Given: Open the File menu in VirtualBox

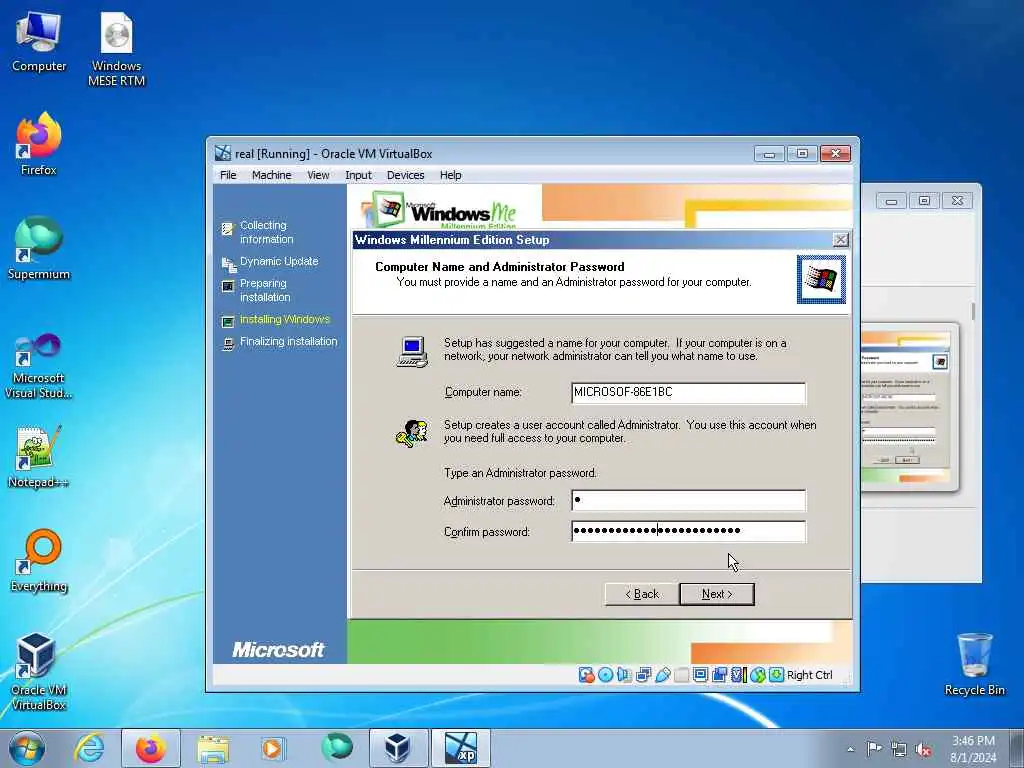Looking at the screenshot, I should pyautogui.click(x=228, y=175).
